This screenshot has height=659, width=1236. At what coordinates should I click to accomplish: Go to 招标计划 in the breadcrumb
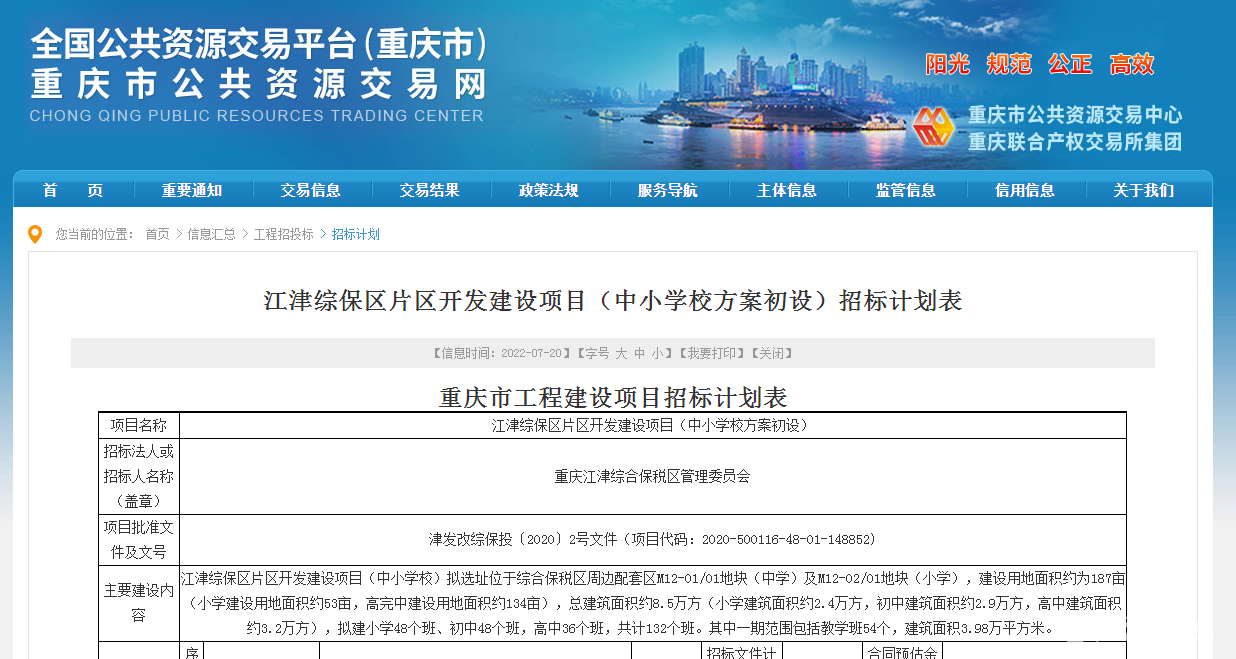(356, 234)
